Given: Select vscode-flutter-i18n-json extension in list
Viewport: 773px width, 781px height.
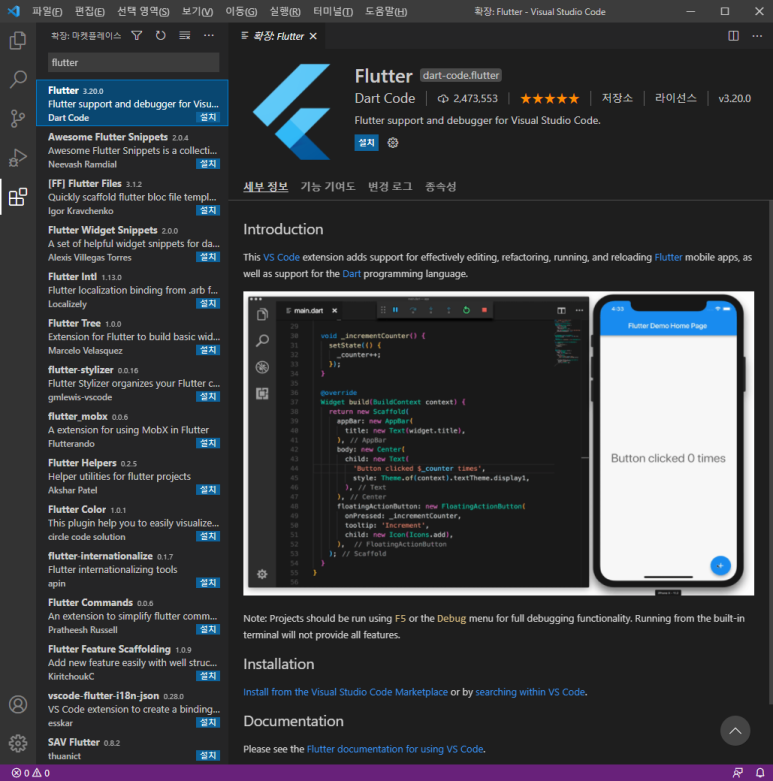Looking at the screenshot, I should point(132,709).
